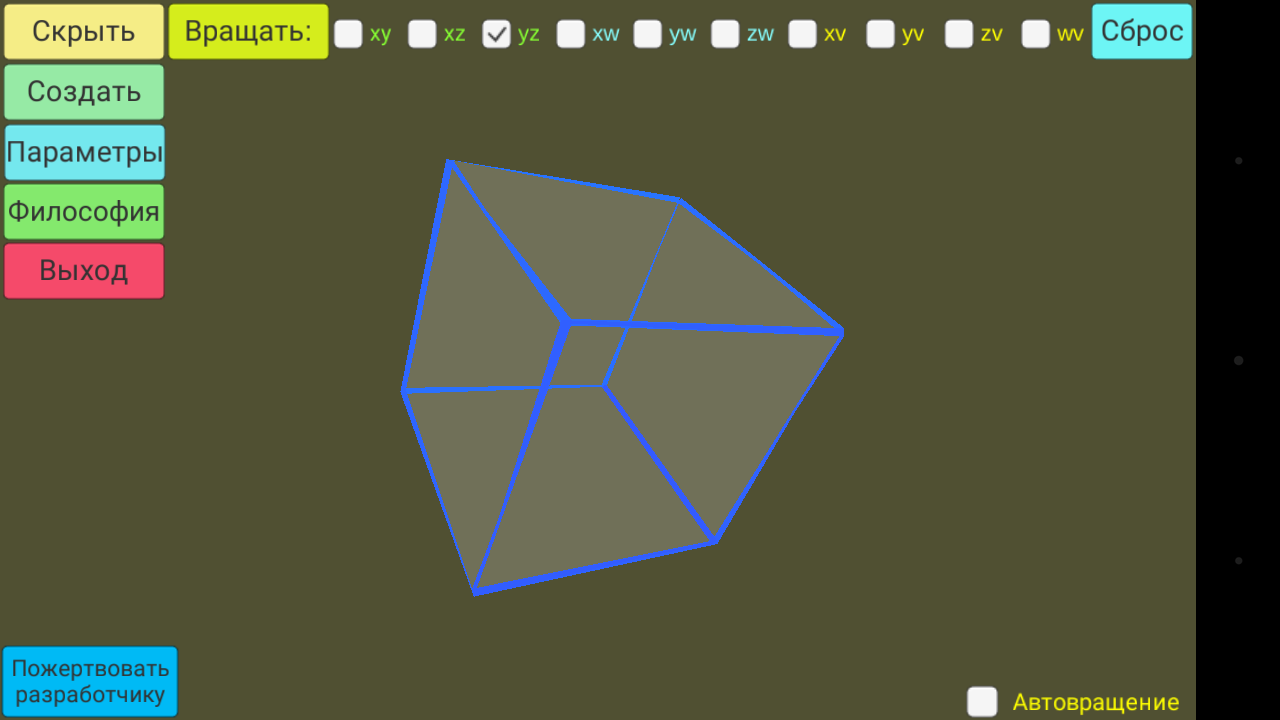1280x720 pixels.
Task: Click the Вращать: button
Action: pos(248,31)
